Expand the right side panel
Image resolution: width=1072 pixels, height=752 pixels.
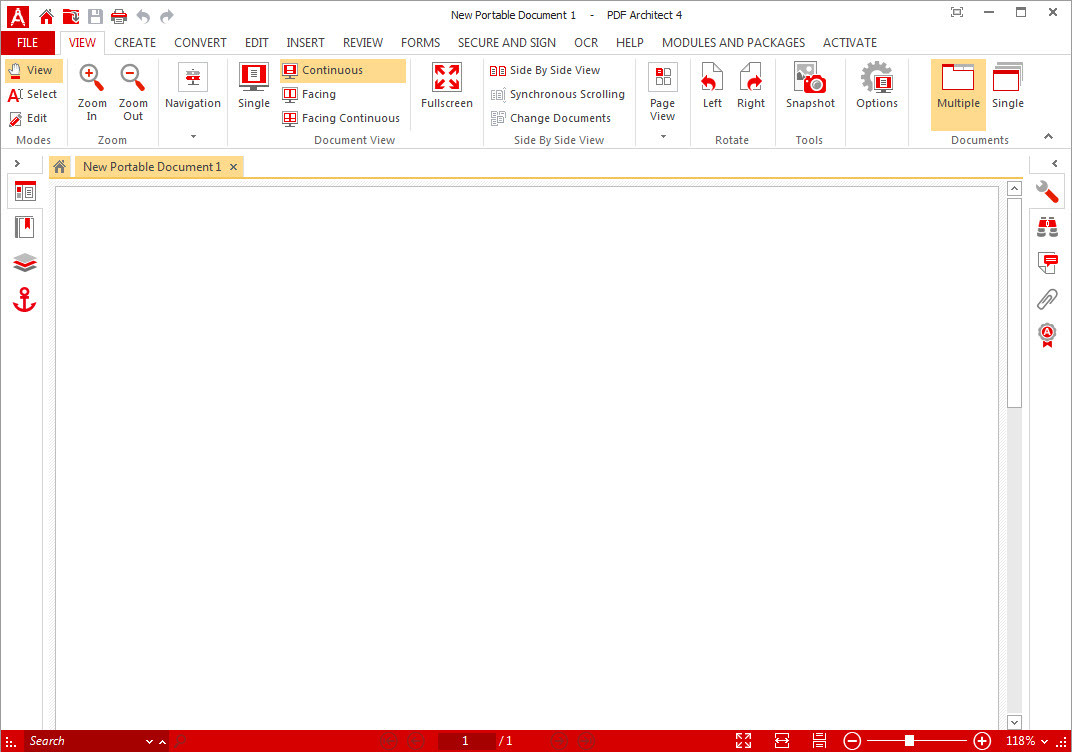[x=1055, y=163]
